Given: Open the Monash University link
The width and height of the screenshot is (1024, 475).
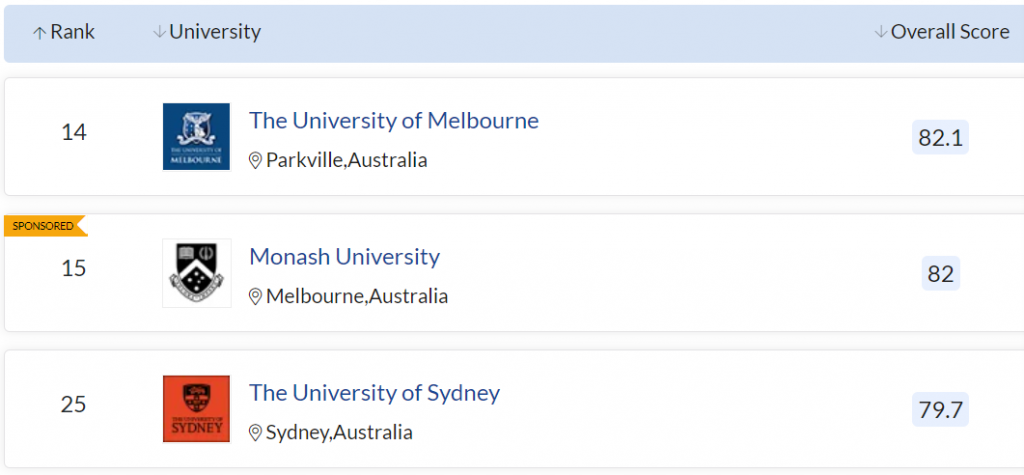Looking at the screenshot, I should pyautogui.click(x=344, y=257).
